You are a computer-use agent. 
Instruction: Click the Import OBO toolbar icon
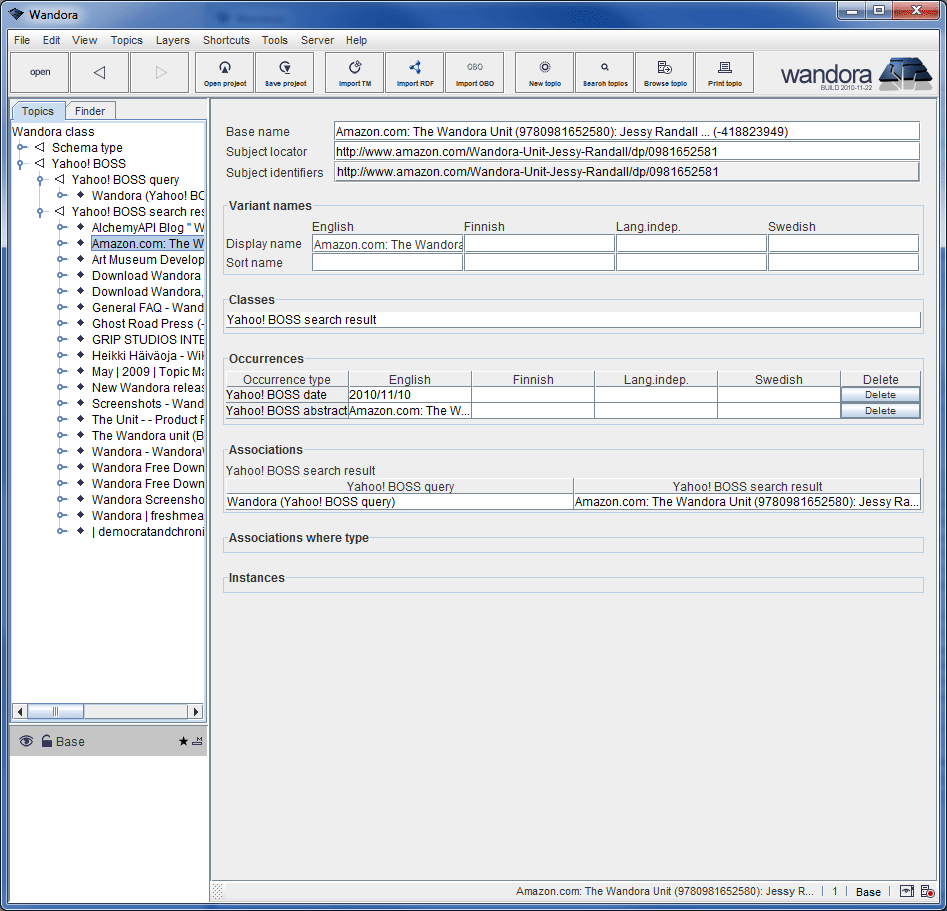point(474,72)
